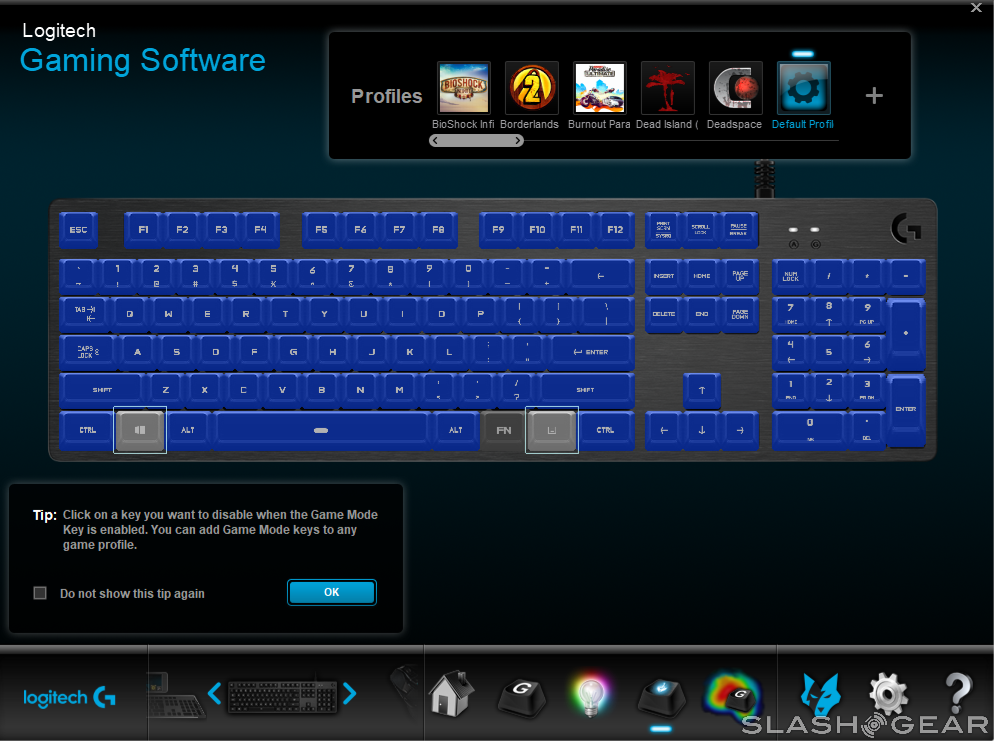Select previous device left arrow
Viewport: 994px width, 741px height.
(214, 693)
